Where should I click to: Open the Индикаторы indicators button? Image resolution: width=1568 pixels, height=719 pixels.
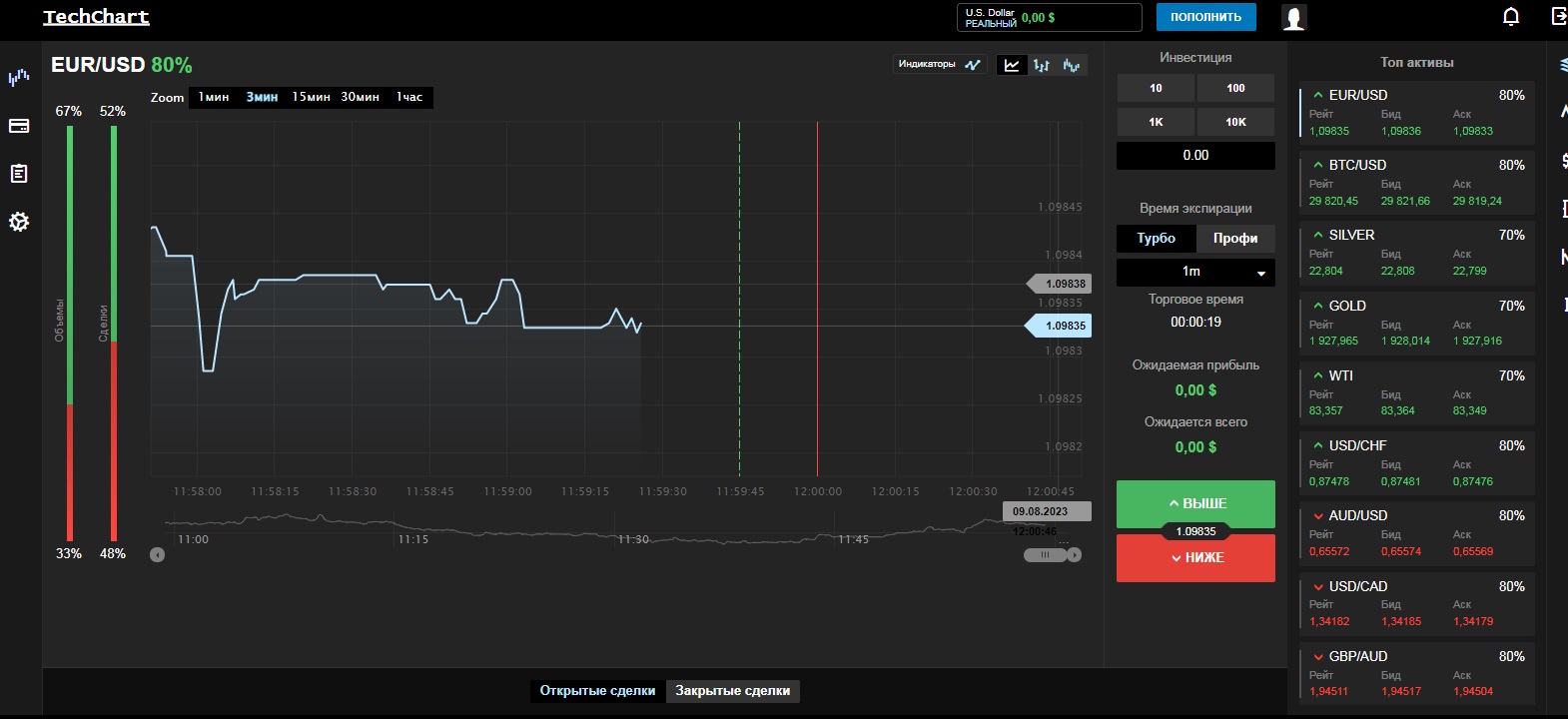tap(940, 65)
